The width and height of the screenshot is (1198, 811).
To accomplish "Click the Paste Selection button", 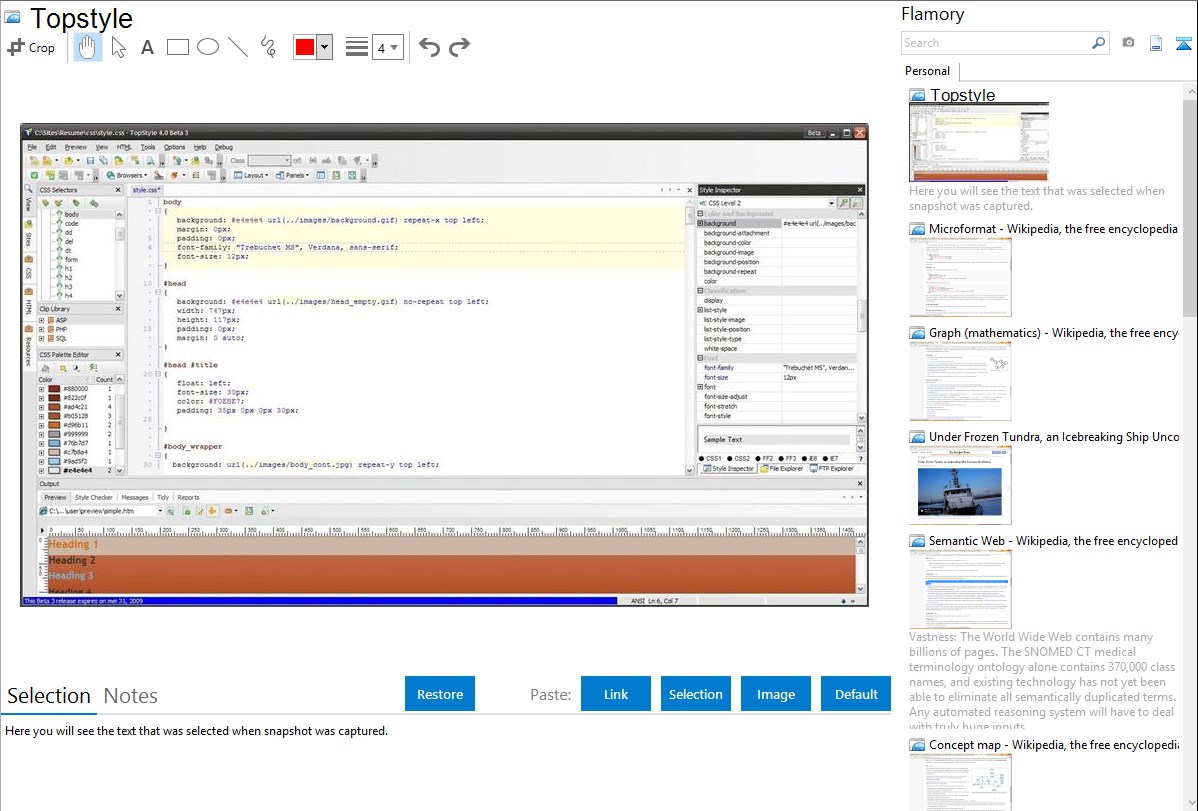I will tap(696, 694).
